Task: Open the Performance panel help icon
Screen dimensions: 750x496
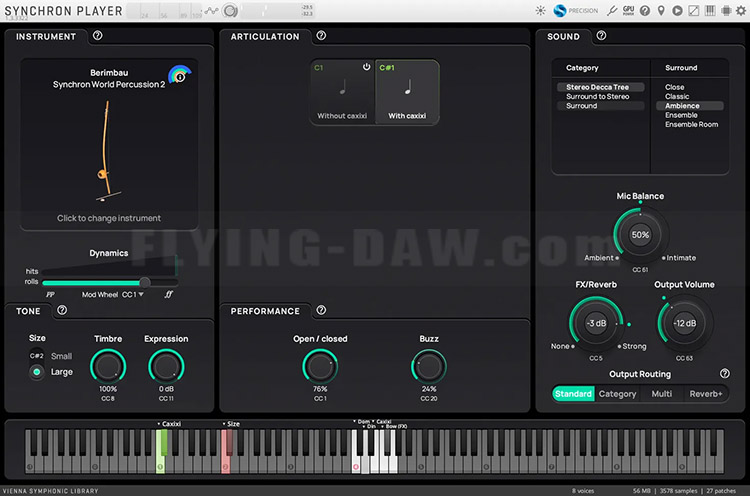Action: pos(321,310)
